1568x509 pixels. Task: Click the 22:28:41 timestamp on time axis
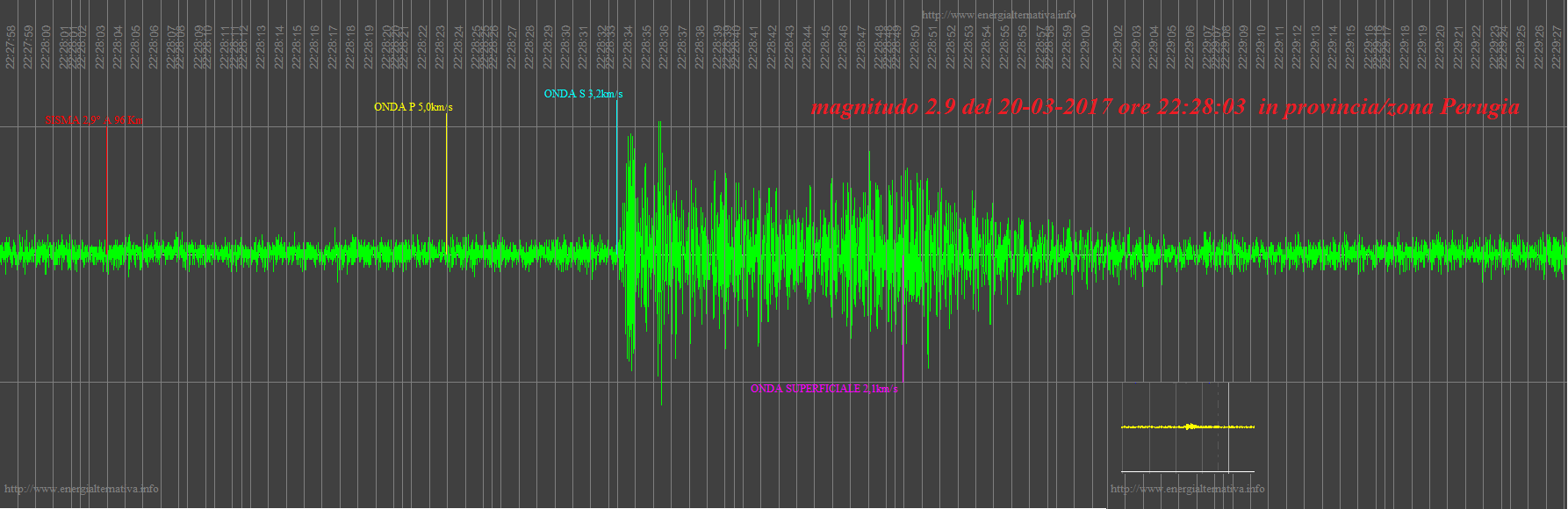pyautogui.click(x=754, y=47)
